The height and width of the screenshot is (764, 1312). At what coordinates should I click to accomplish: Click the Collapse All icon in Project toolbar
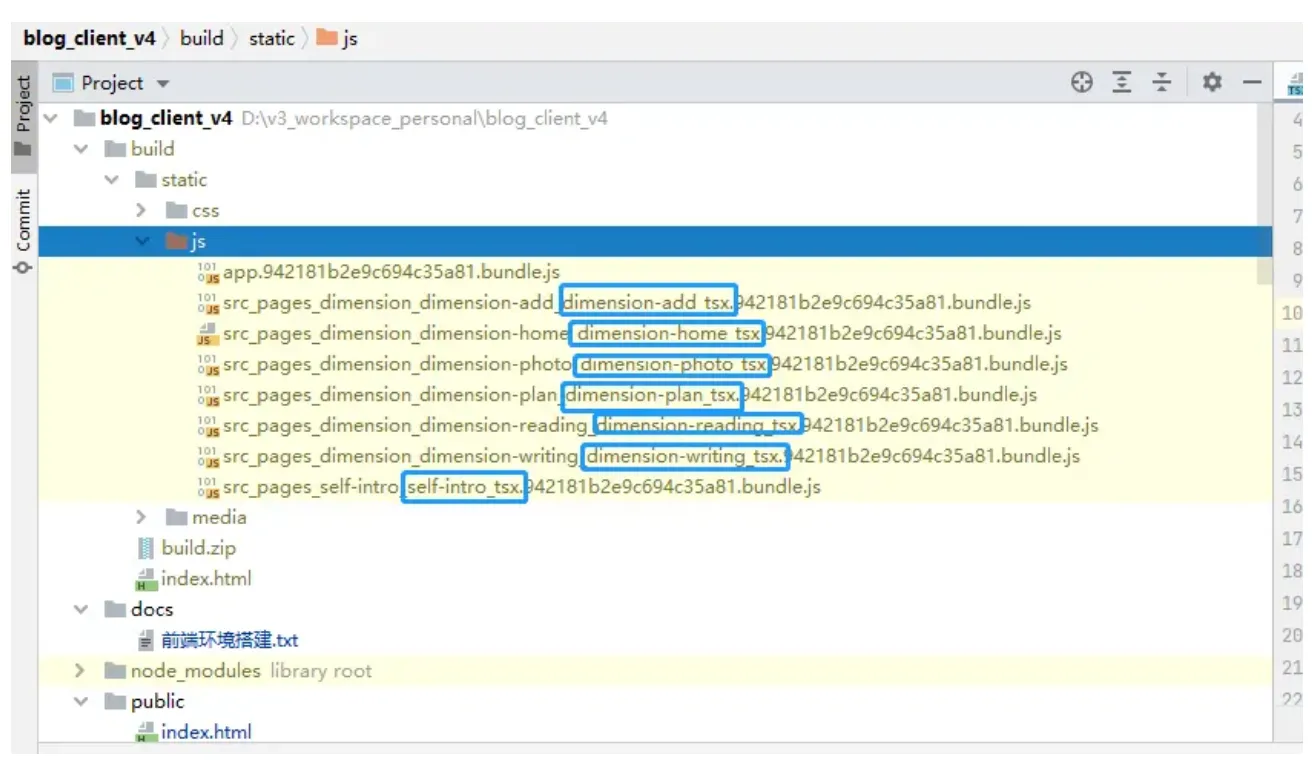(1161, 83)
